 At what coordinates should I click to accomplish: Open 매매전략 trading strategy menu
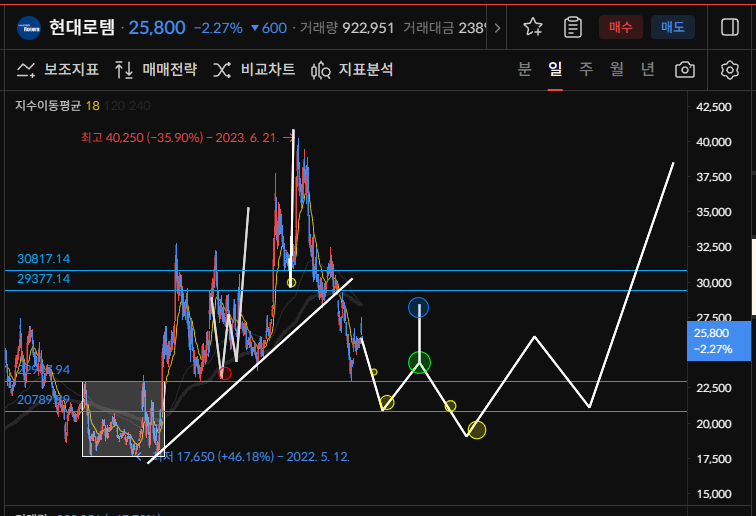pos(156,70)
